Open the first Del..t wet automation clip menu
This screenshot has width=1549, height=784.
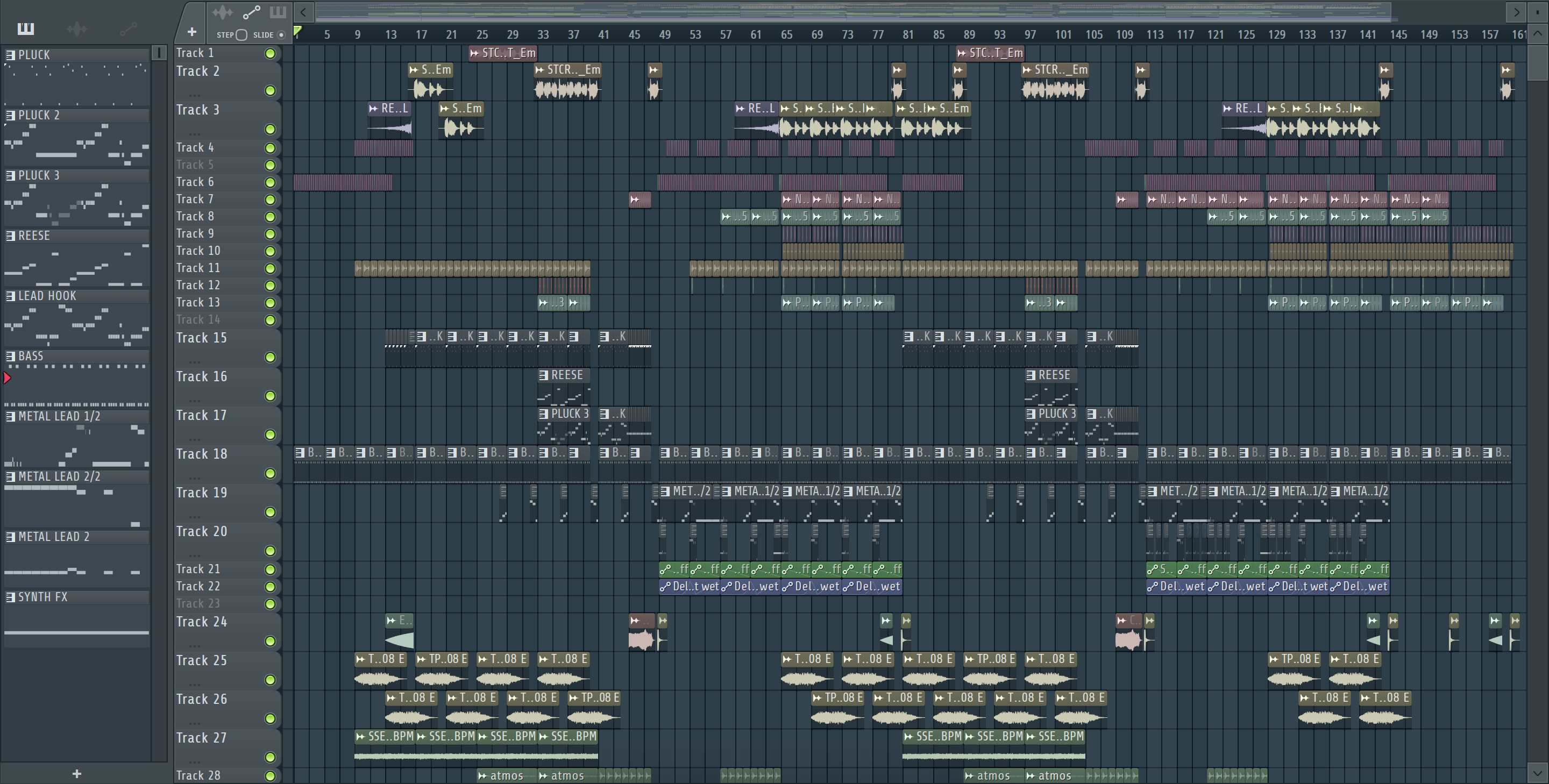(665, 587)
